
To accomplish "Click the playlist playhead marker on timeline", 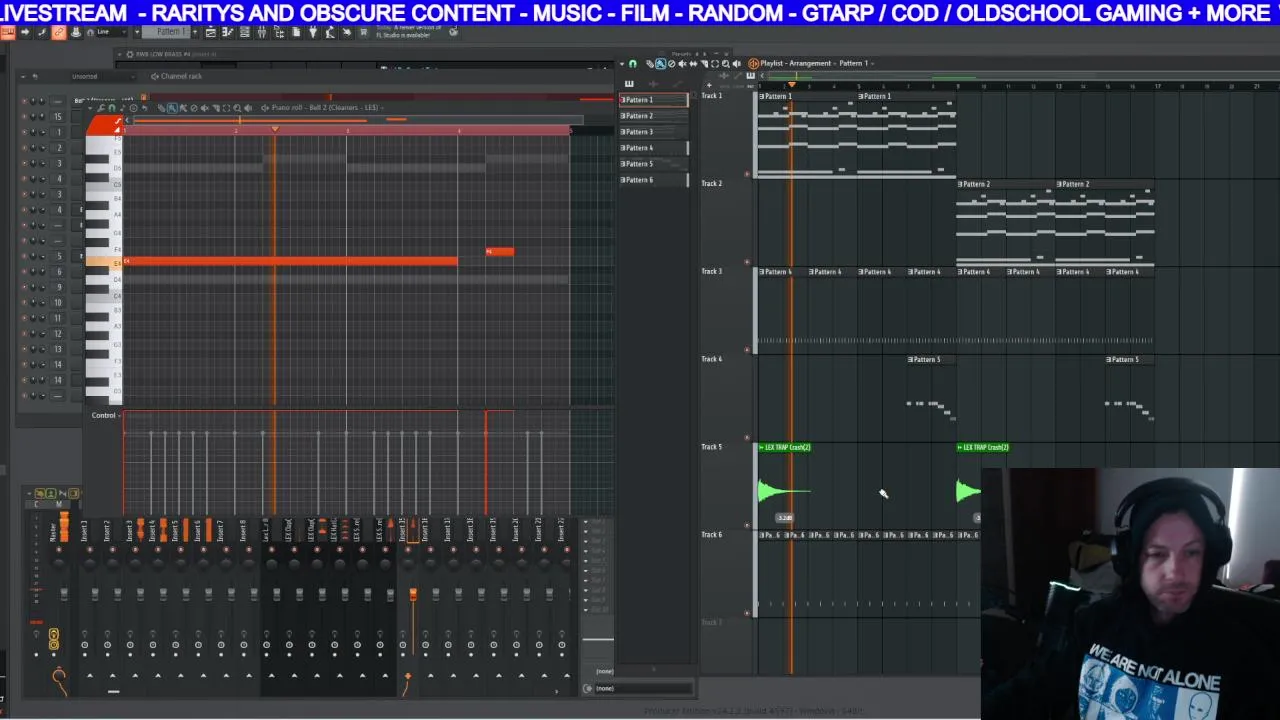I will click(792, 84).
